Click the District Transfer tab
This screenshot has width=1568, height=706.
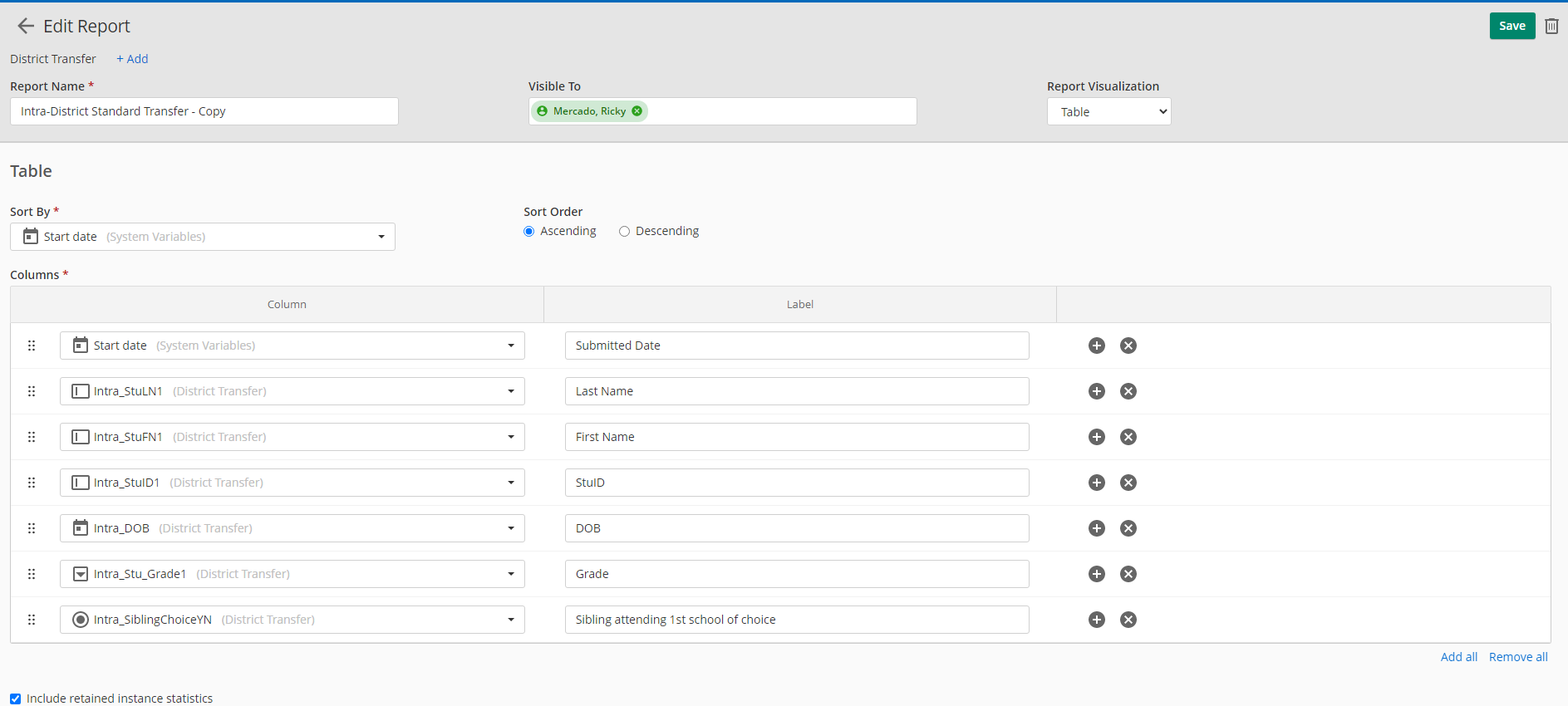[53, 59]
